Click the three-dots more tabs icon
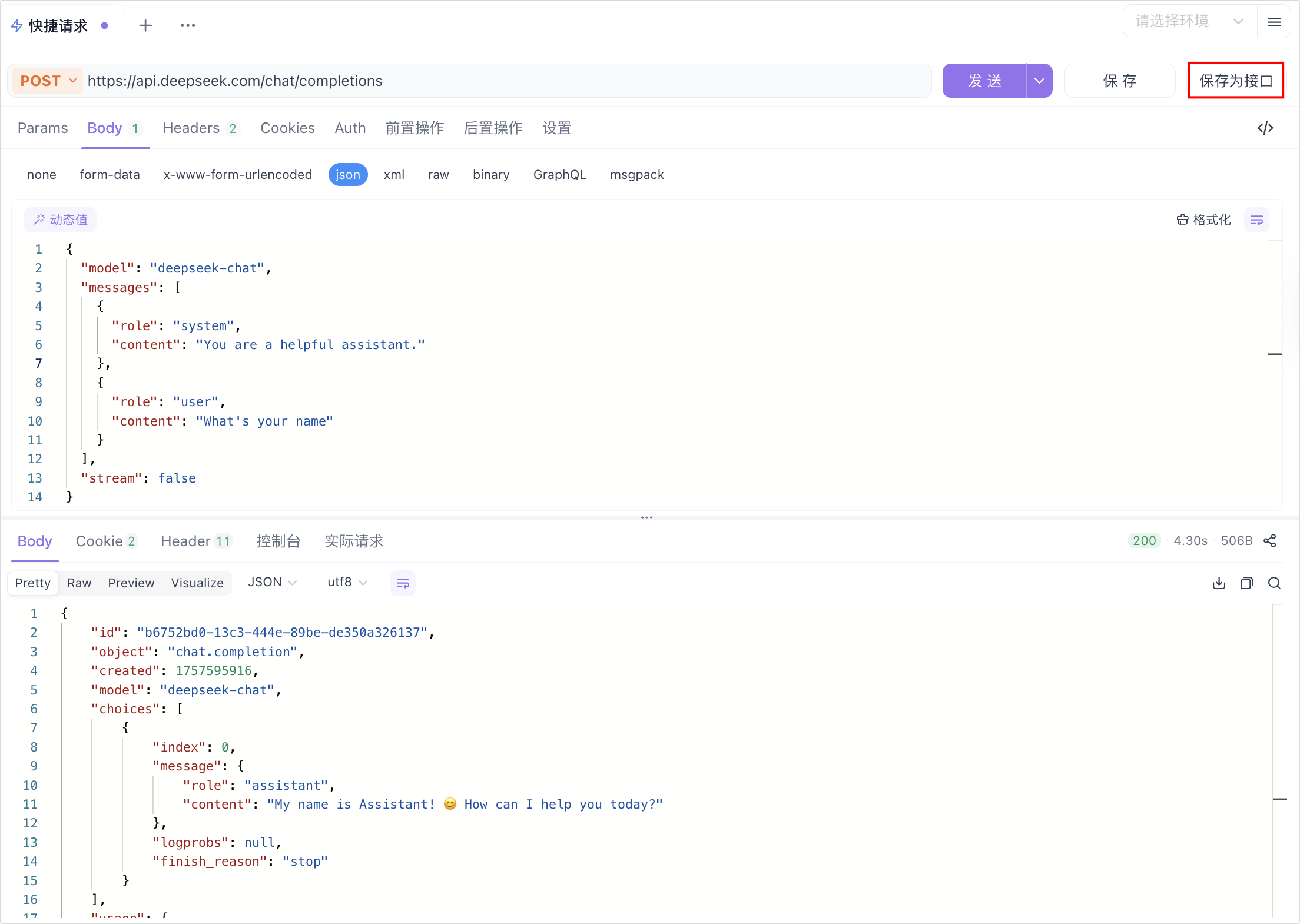The image size is (1300, 924). [x=188, y=25]
